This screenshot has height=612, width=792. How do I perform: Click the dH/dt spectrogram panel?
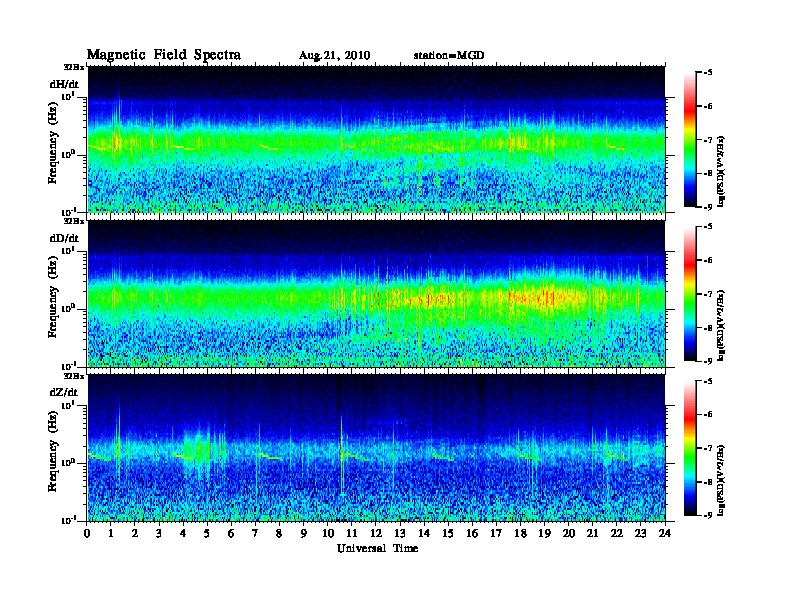point(376,139)
